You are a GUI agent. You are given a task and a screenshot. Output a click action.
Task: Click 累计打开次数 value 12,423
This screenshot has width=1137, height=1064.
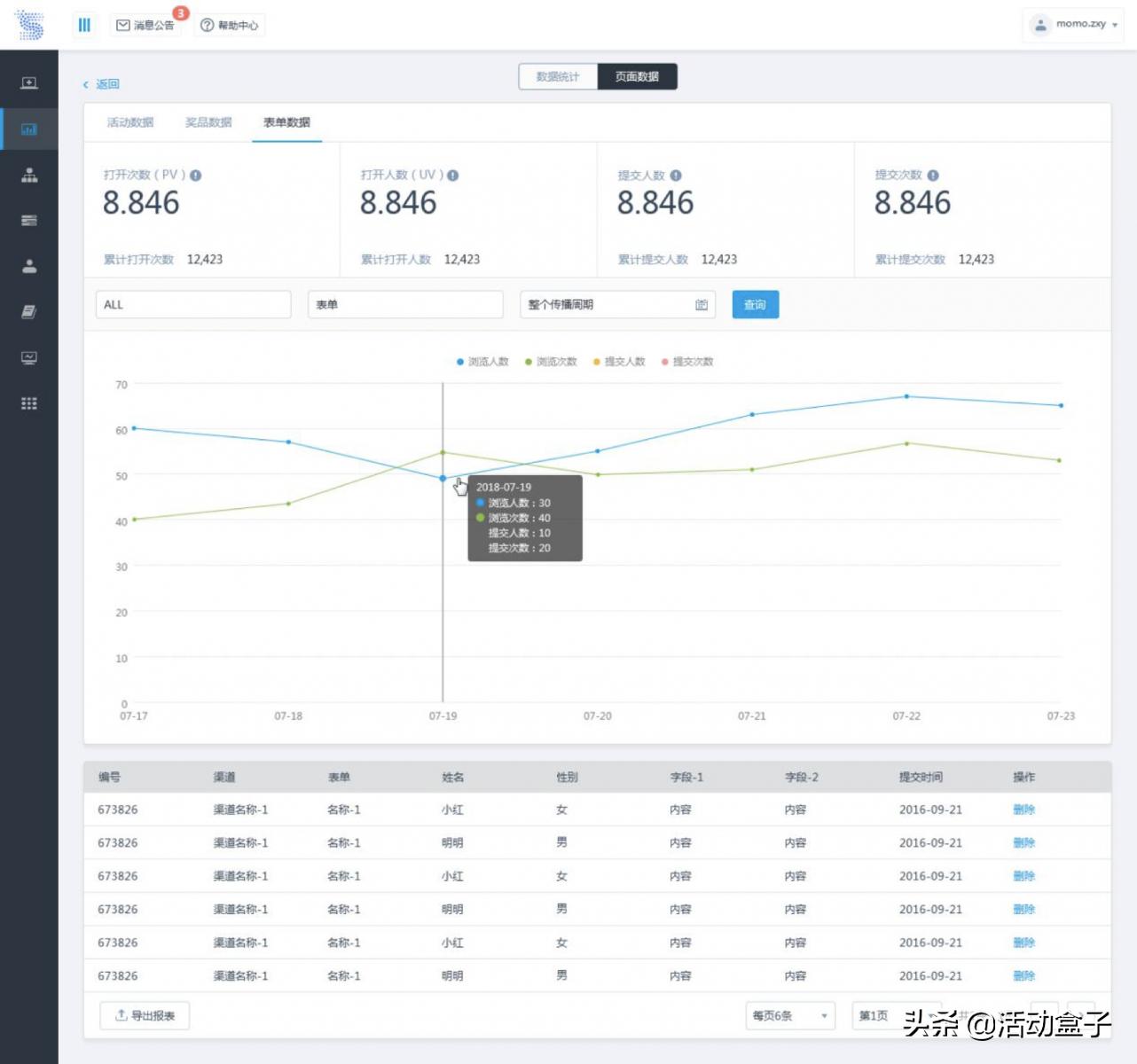205,260
